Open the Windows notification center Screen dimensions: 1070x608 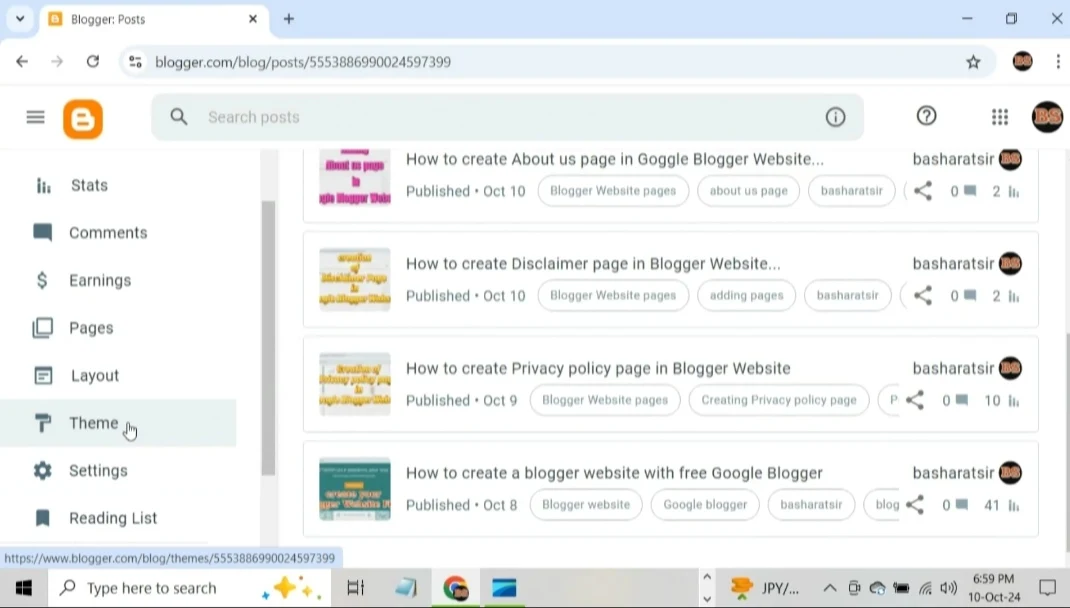tap(1047, 588)
